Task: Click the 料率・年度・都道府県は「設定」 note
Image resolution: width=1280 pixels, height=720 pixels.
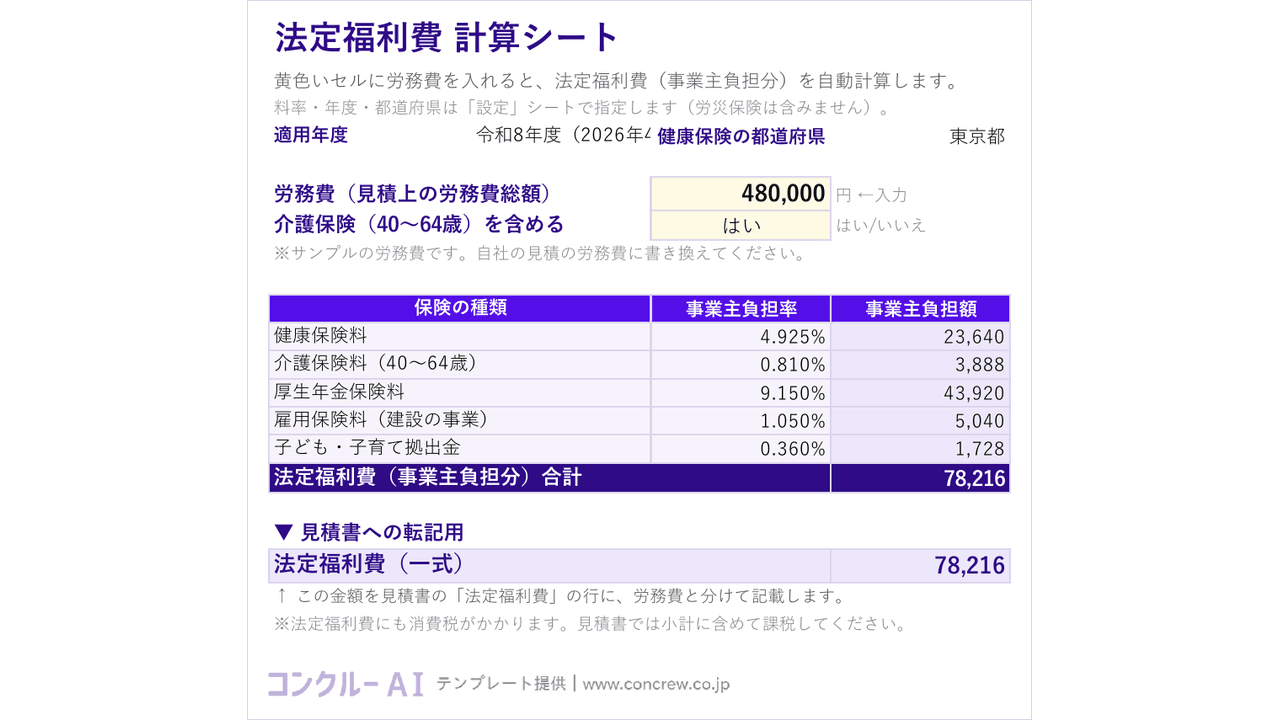Action: click(582, 107)
